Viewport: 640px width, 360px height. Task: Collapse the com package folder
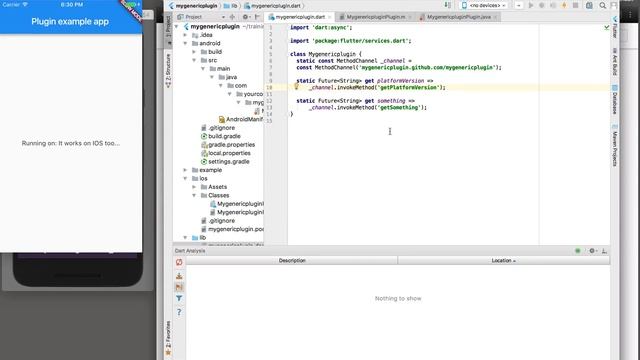(x=221, y=86)
